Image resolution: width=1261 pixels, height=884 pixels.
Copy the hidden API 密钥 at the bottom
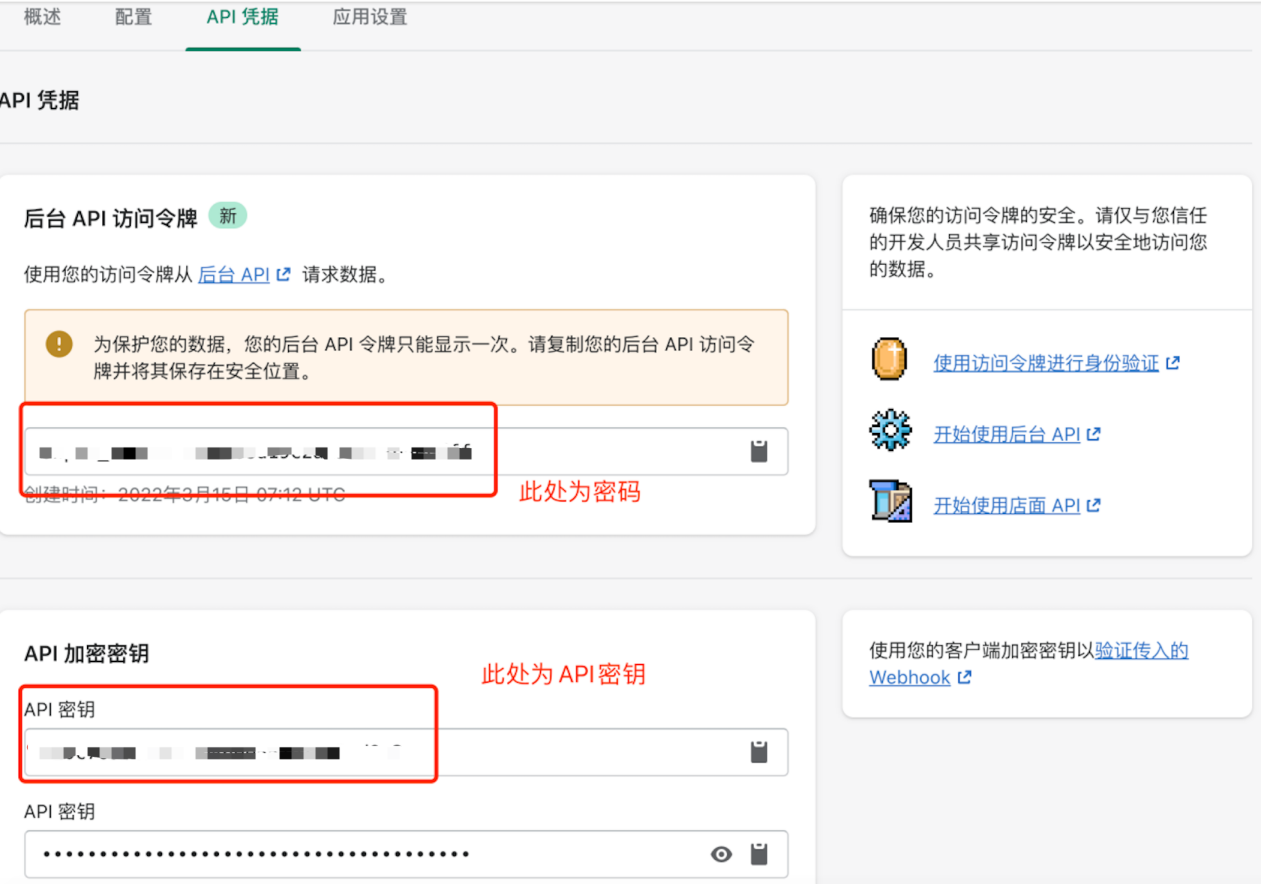[758, 854]
